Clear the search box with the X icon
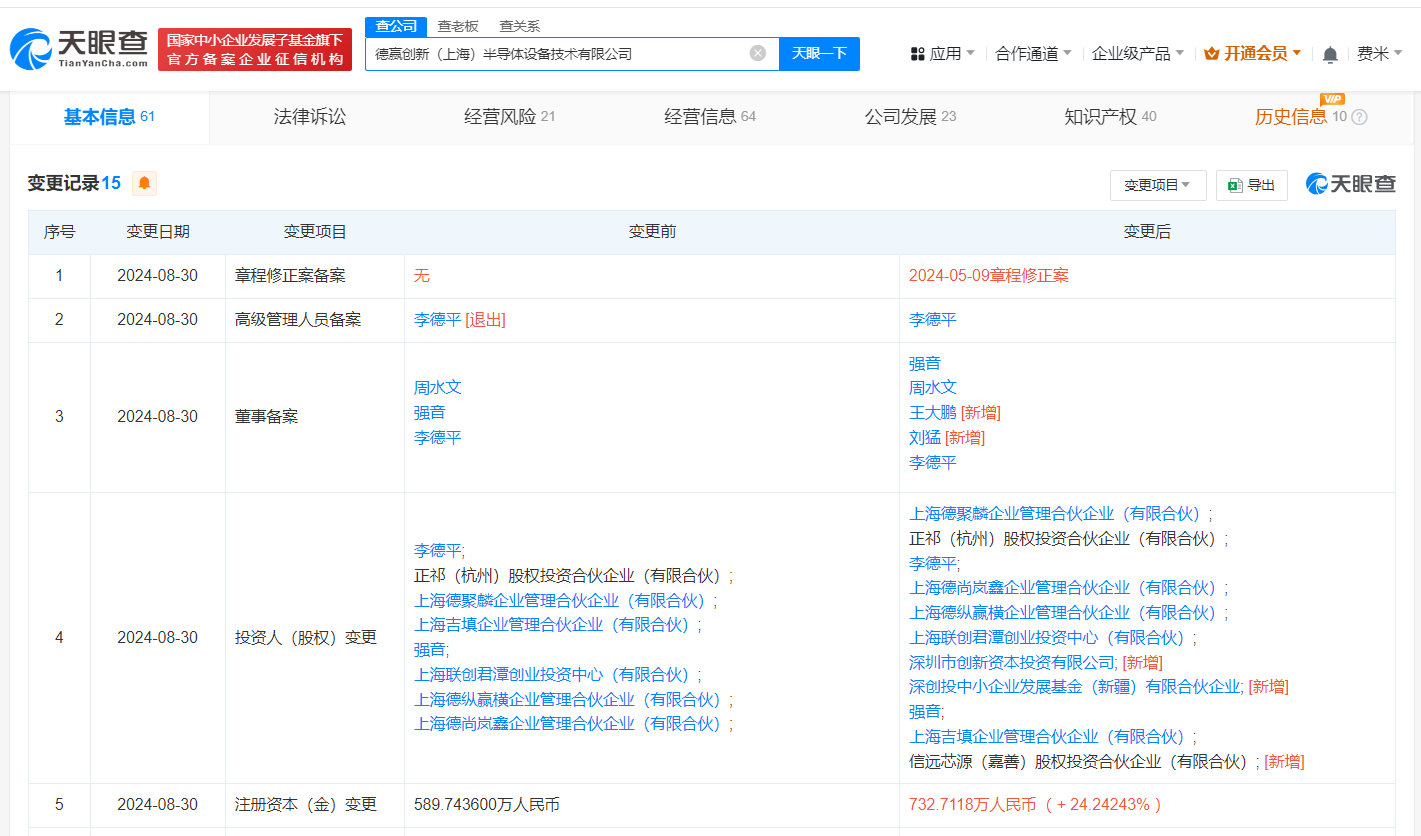 pos(758,53)
